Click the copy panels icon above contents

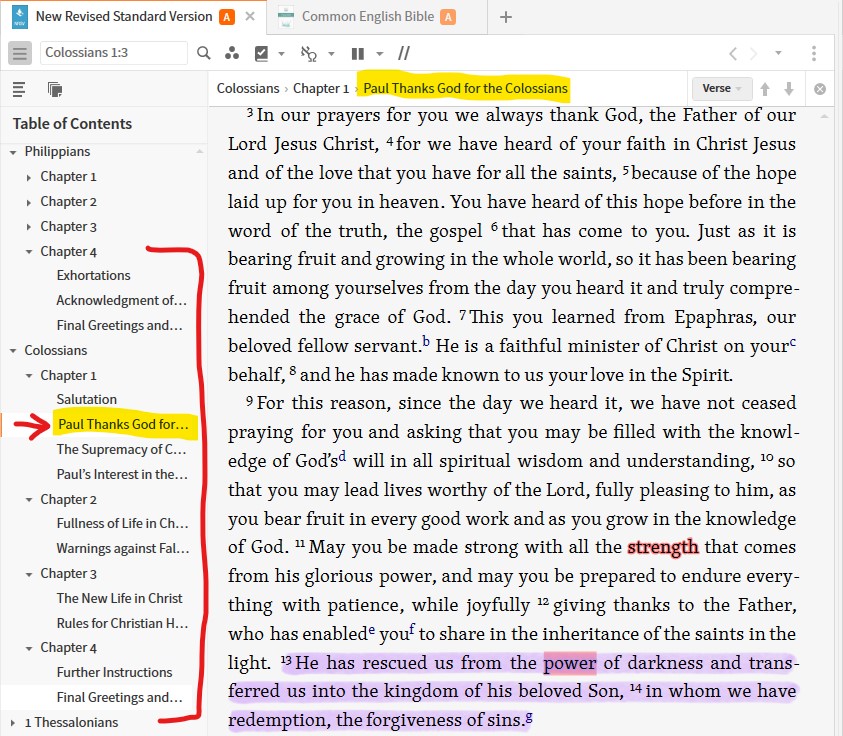coord(55,90)
